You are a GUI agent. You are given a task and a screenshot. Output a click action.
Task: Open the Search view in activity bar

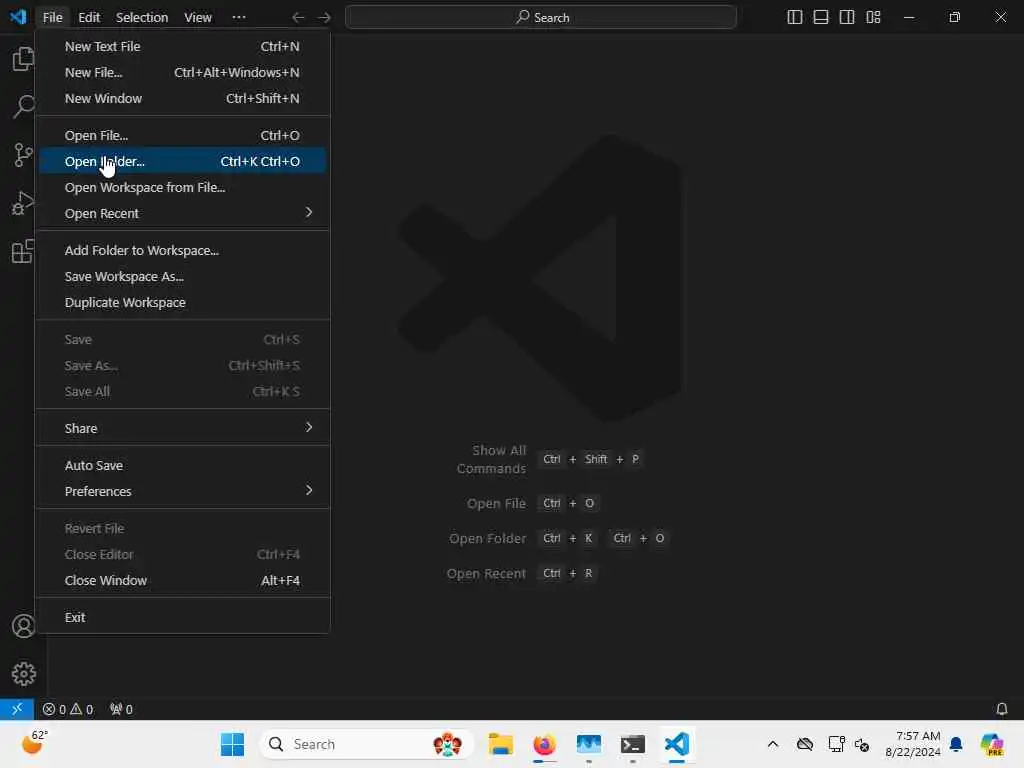23,106
